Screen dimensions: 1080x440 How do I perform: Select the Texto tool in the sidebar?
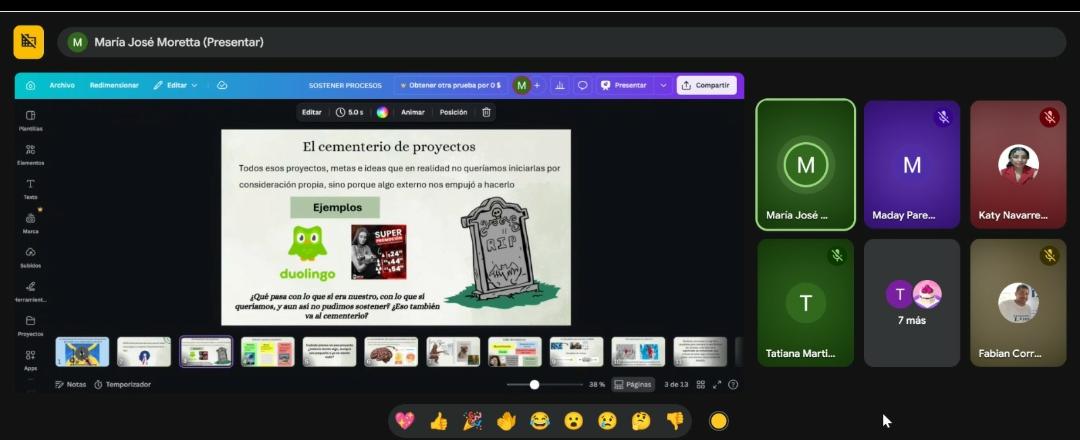coord(30,189)
